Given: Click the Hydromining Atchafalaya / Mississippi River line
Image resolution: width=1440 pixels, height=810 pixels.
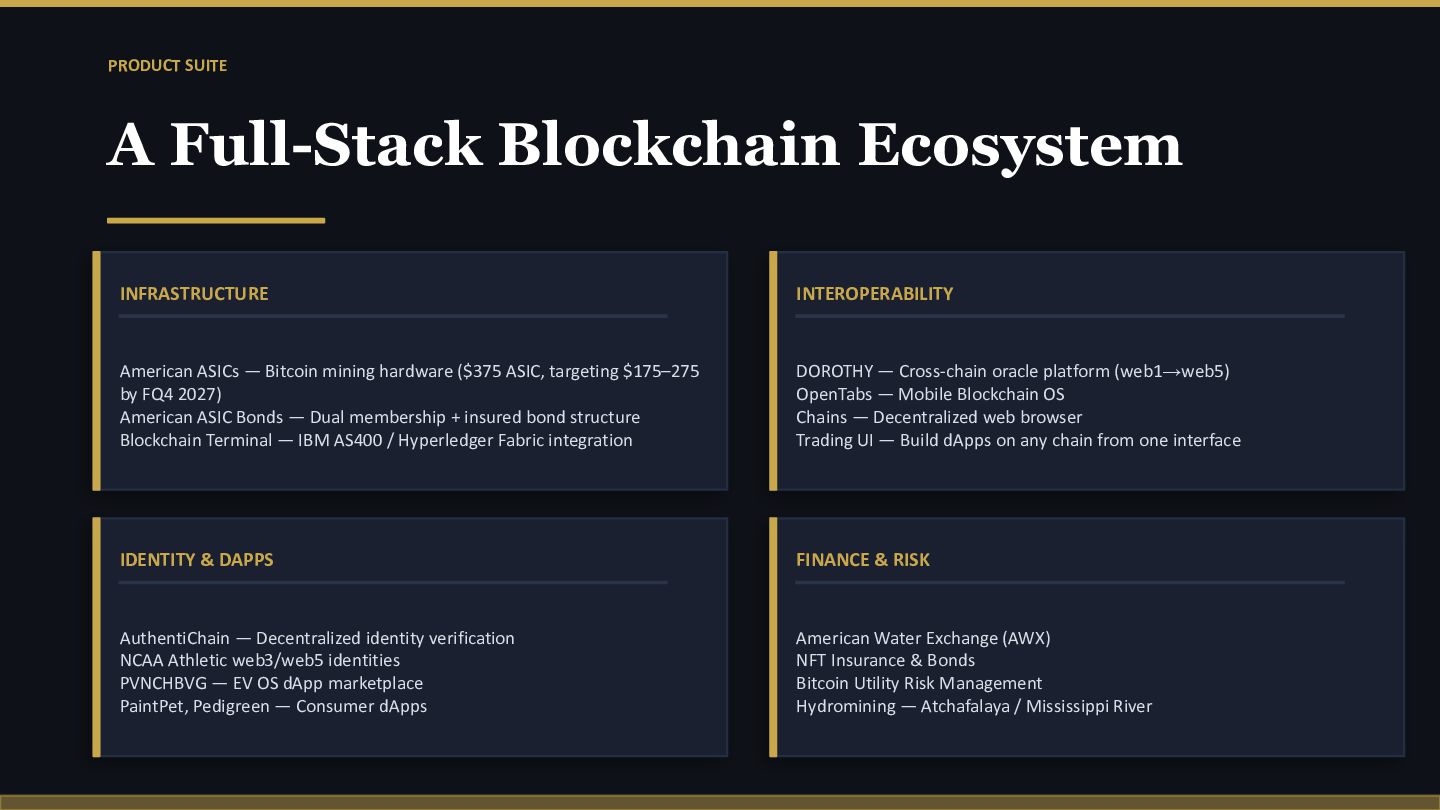Looking at the screenshot, I should coord(974,707).
